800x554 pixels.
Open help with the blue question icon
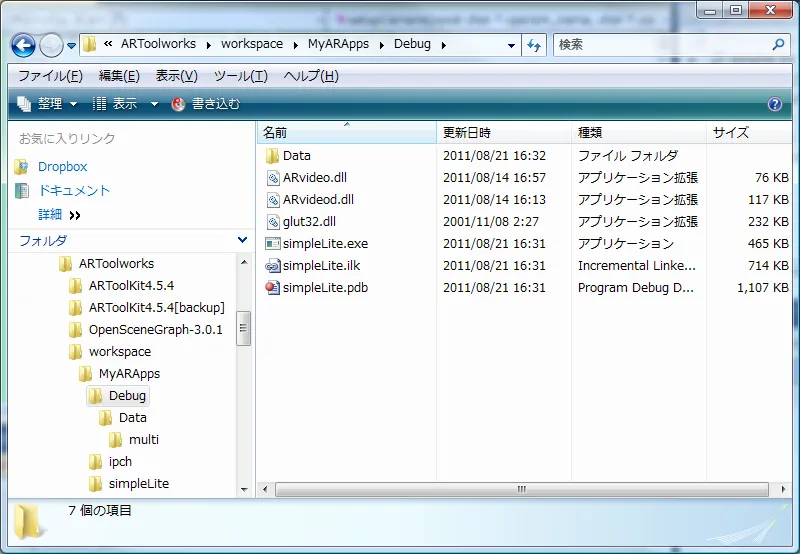pos(774,104)
